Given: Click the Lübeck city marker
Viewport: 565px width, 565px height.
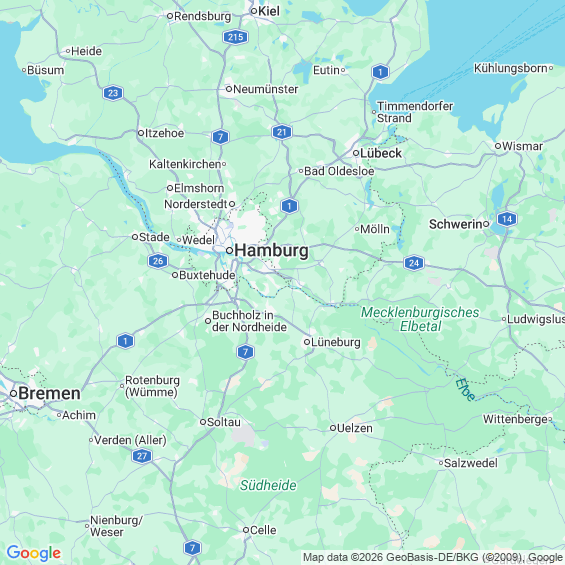Looking at the screenshot, I should [x=356, y=153].
